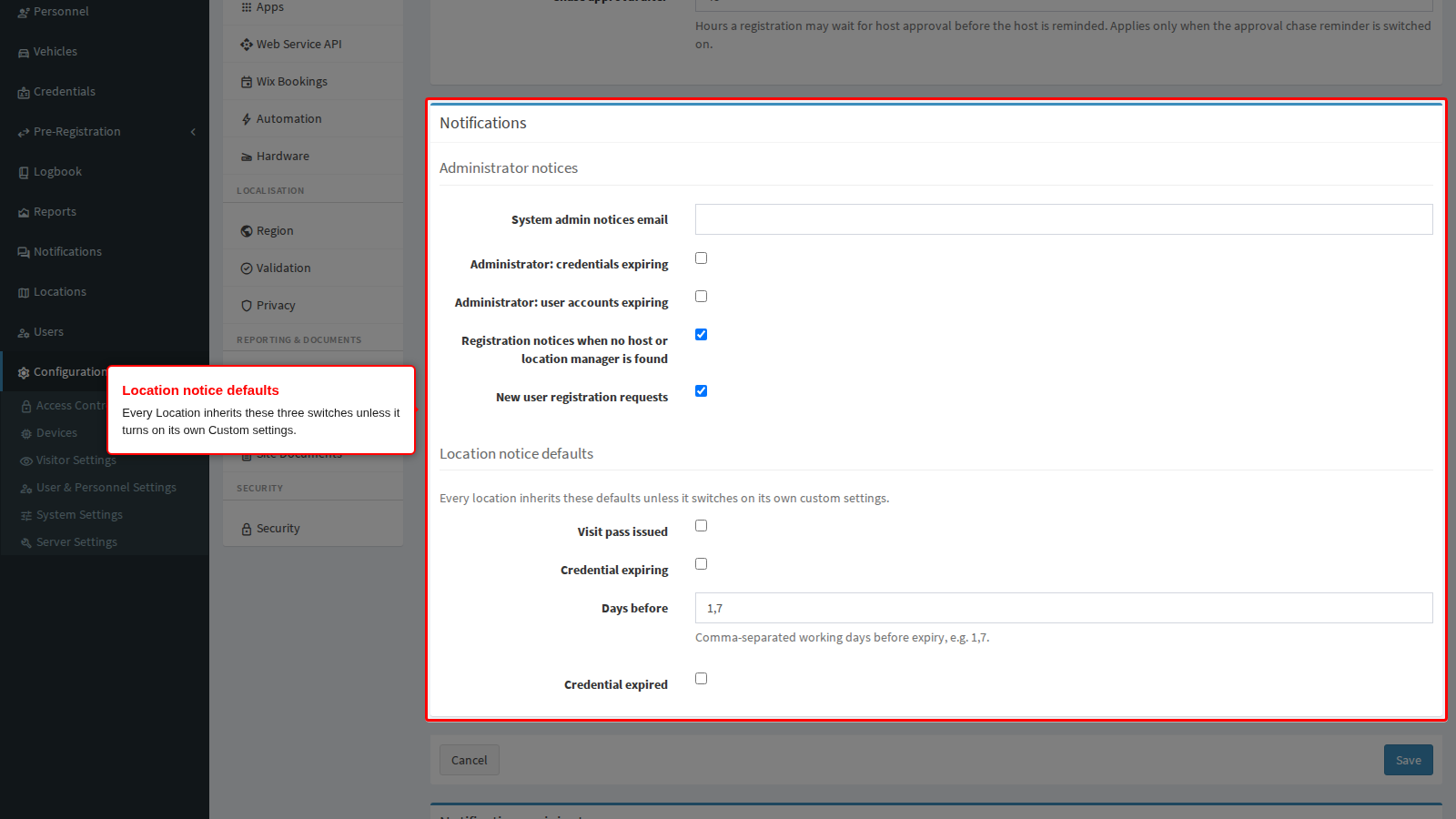Click the Privacy shield icon

tap(247, 306)
